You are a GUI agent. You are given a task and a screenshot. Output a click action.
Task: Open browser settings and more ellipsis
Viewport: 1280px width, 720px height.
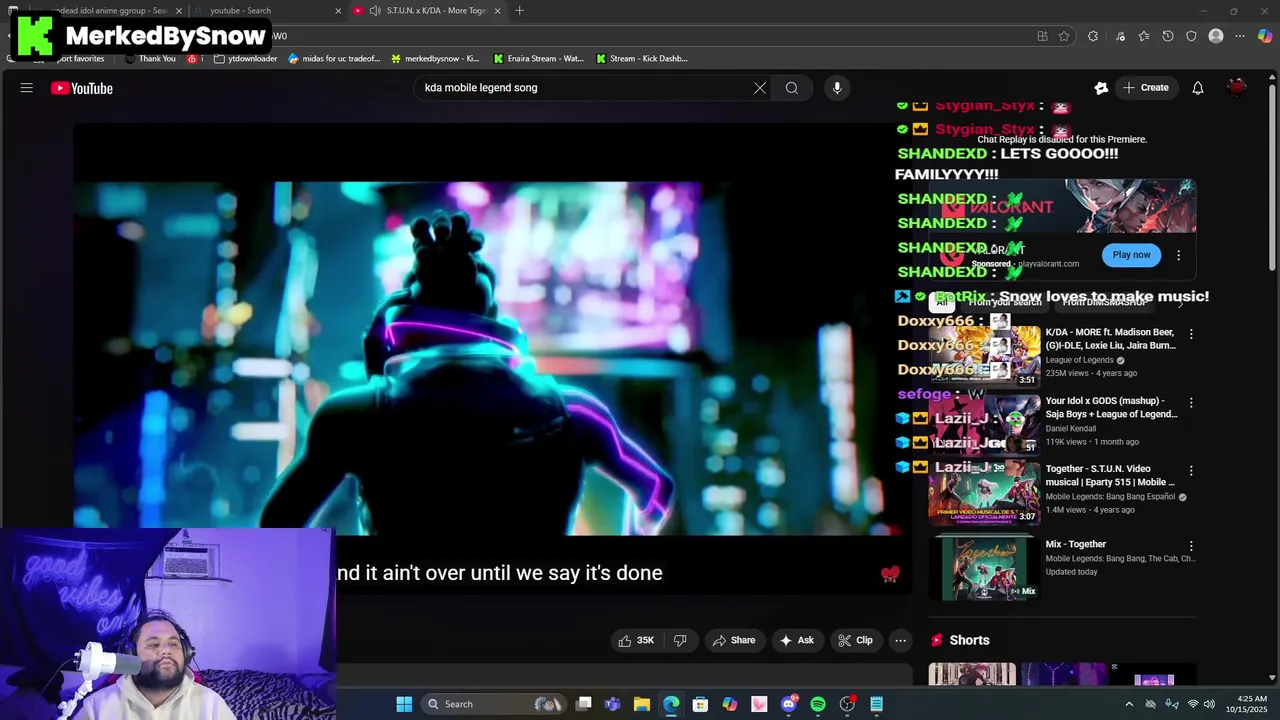pyautogui.click(x=1240, y=36)
